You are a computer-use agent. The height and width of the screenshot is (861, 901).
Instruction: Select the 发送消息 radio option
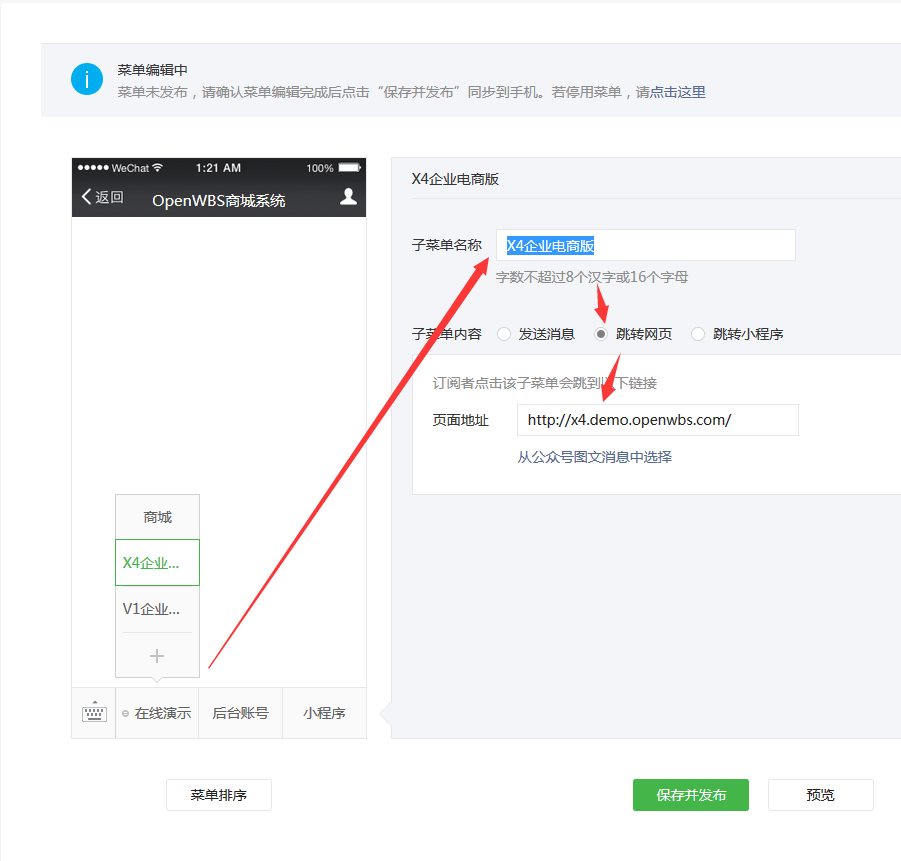pyautogui.click(x=504, y=334)
